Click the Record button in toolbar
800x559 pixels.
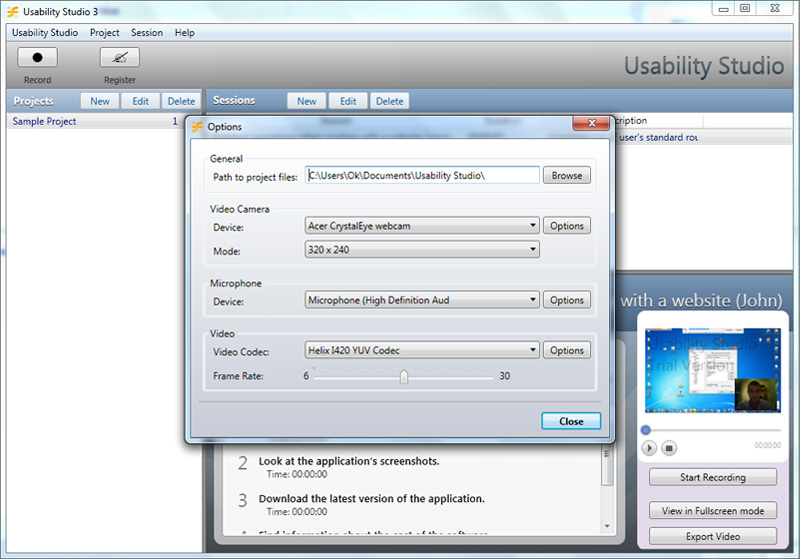37,57
